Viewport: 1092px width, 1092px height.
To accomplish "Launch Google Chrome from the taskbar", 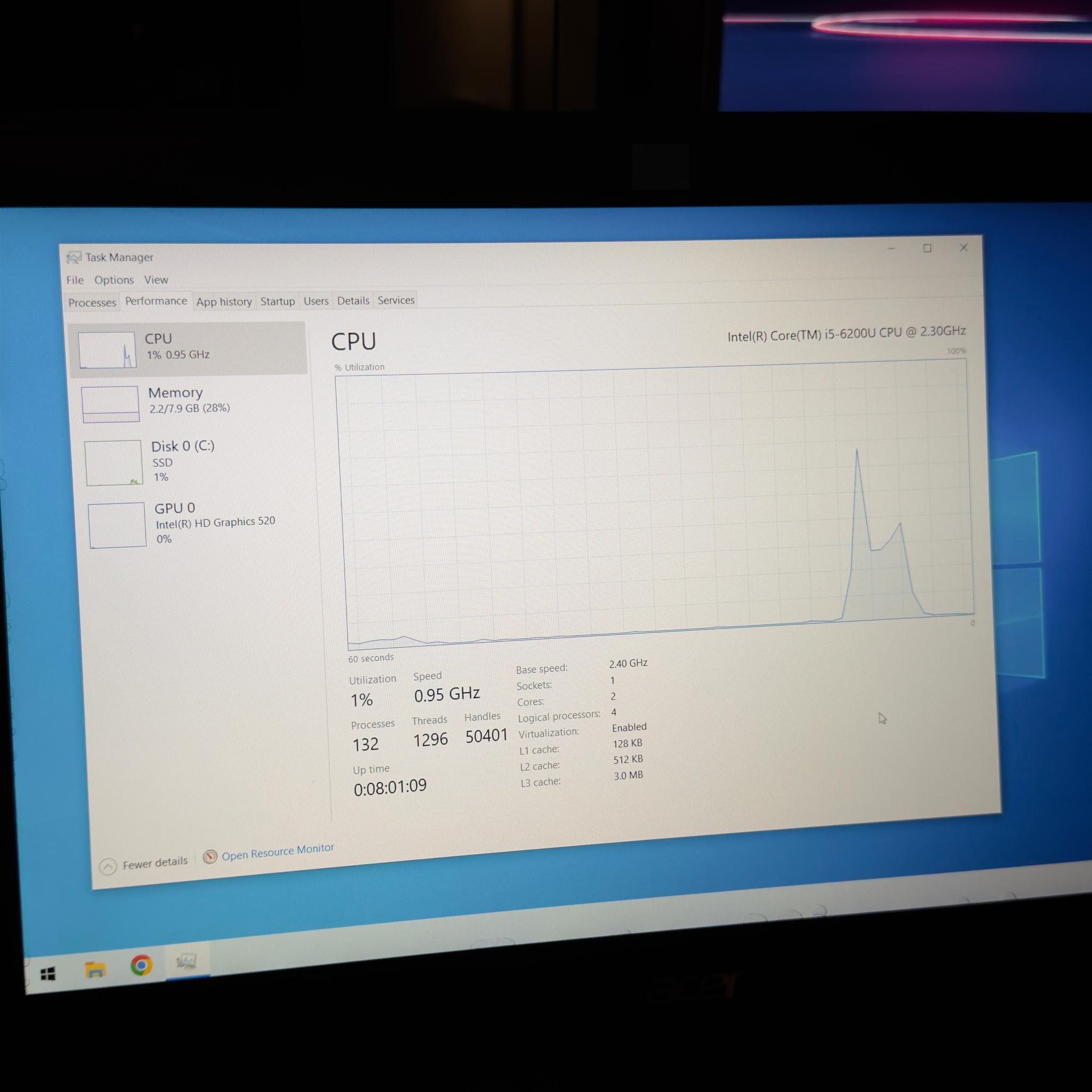I will tap(141, 965).
